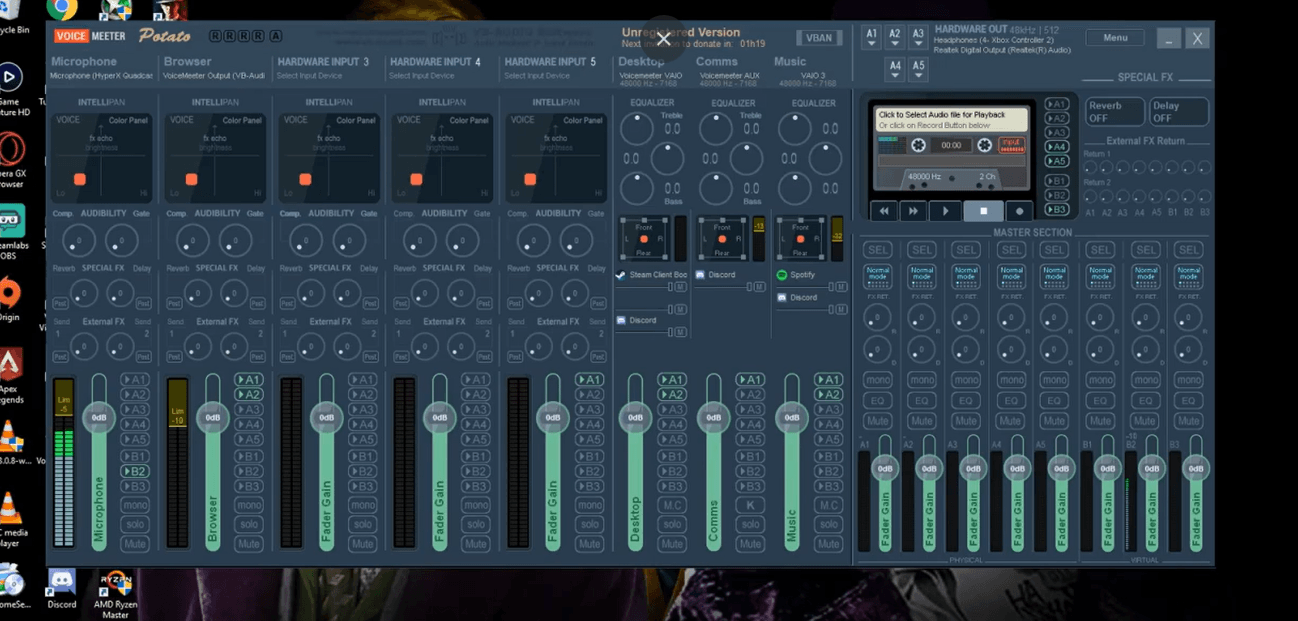Click the Microphone level meter

pos(63,462)
